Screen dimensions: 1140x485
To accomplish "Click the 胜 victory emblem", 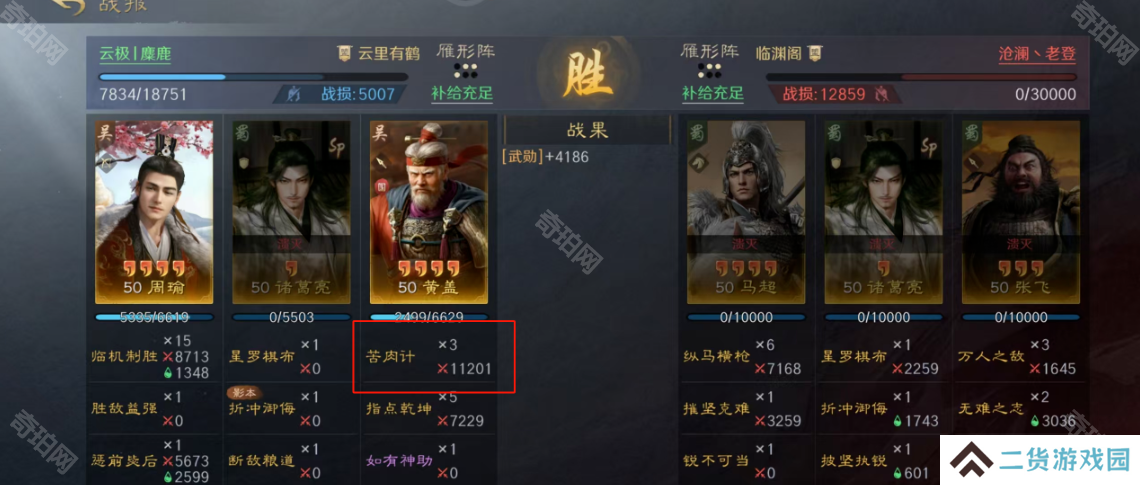I will coord(587,77).
